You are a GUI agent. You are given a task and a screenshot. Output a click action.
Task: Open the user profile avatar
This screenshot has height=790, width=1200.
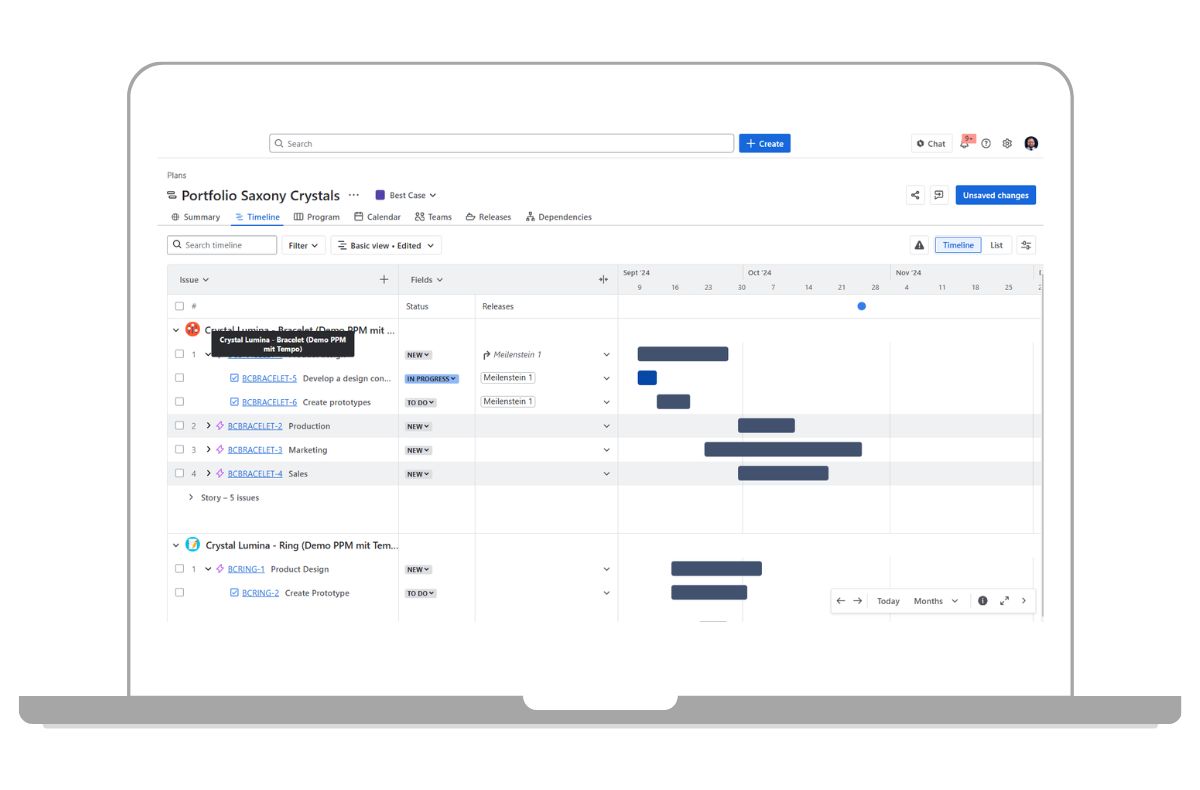click(1031, 144)
